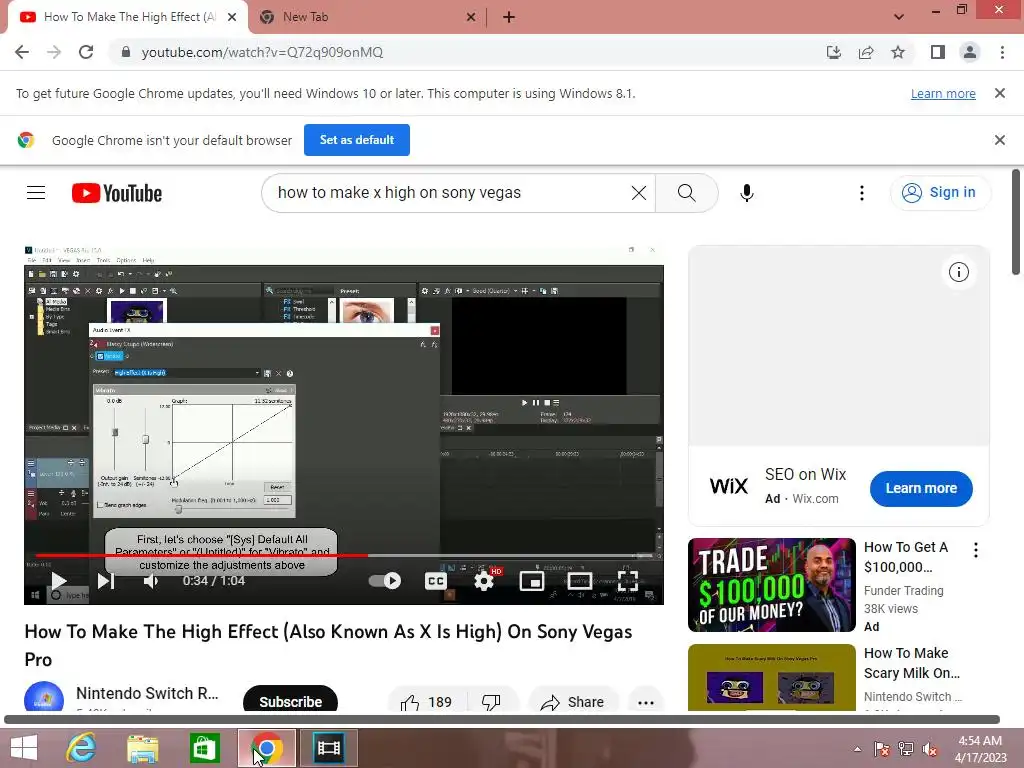1024x768 pixels.
Task: Launch Internet Explorer from taskbar
Action: click(82, 748)
